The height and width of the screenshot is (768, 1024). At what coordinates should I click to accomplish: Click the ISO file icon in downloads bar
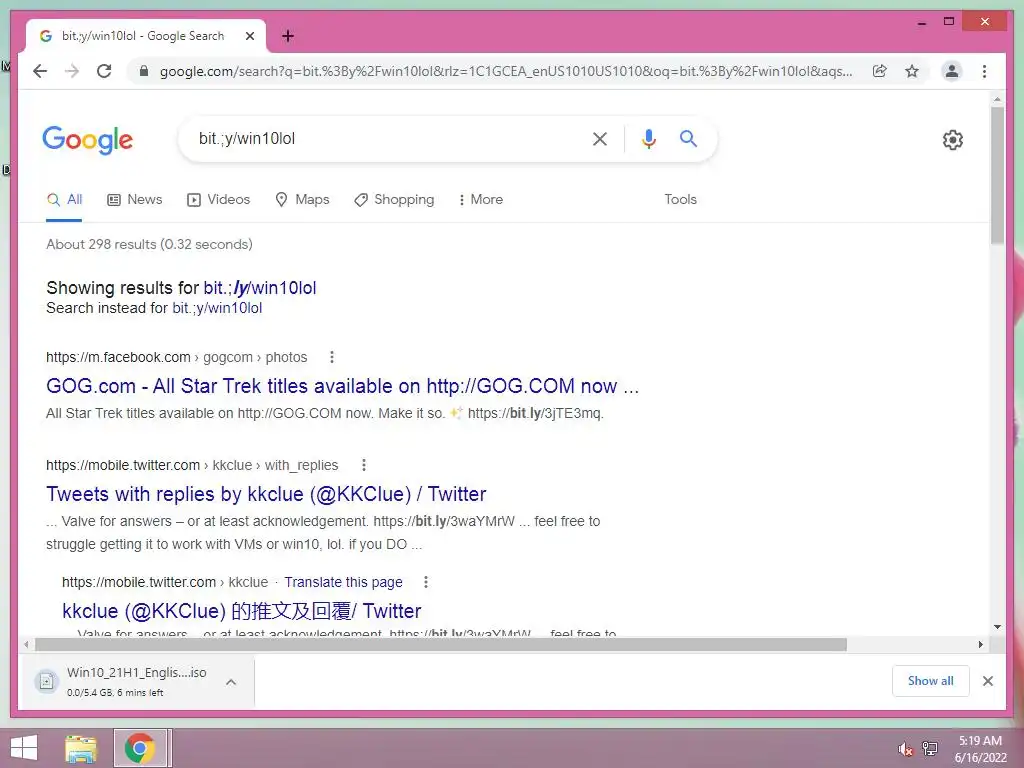46,682
